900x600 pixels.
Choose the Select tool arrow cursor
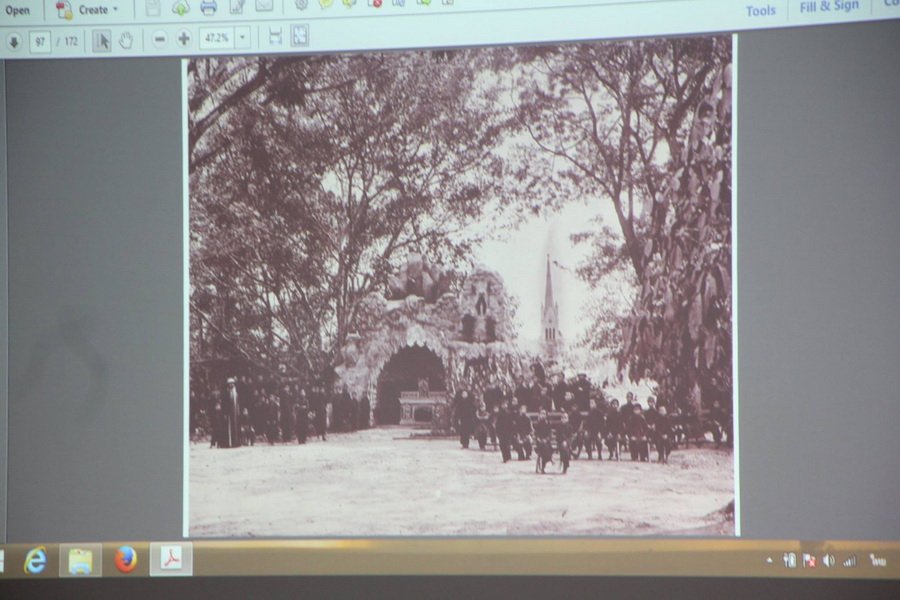click(102, 40)
